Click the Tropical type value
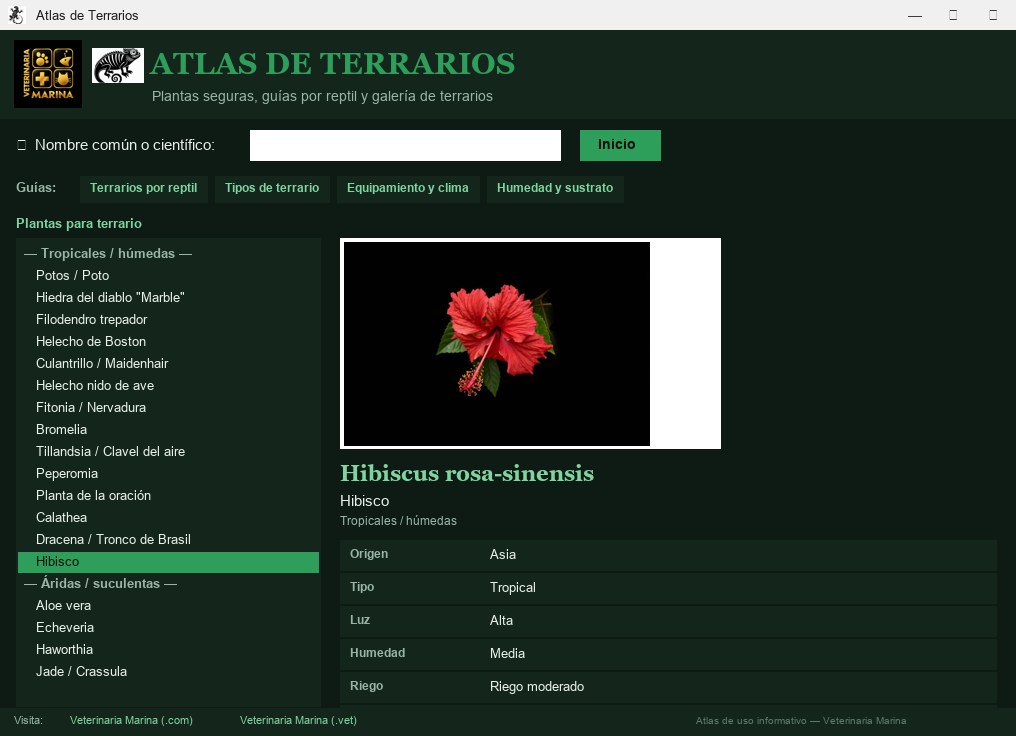The width and height of the screenshot is (1016, 736). point(513,588)
